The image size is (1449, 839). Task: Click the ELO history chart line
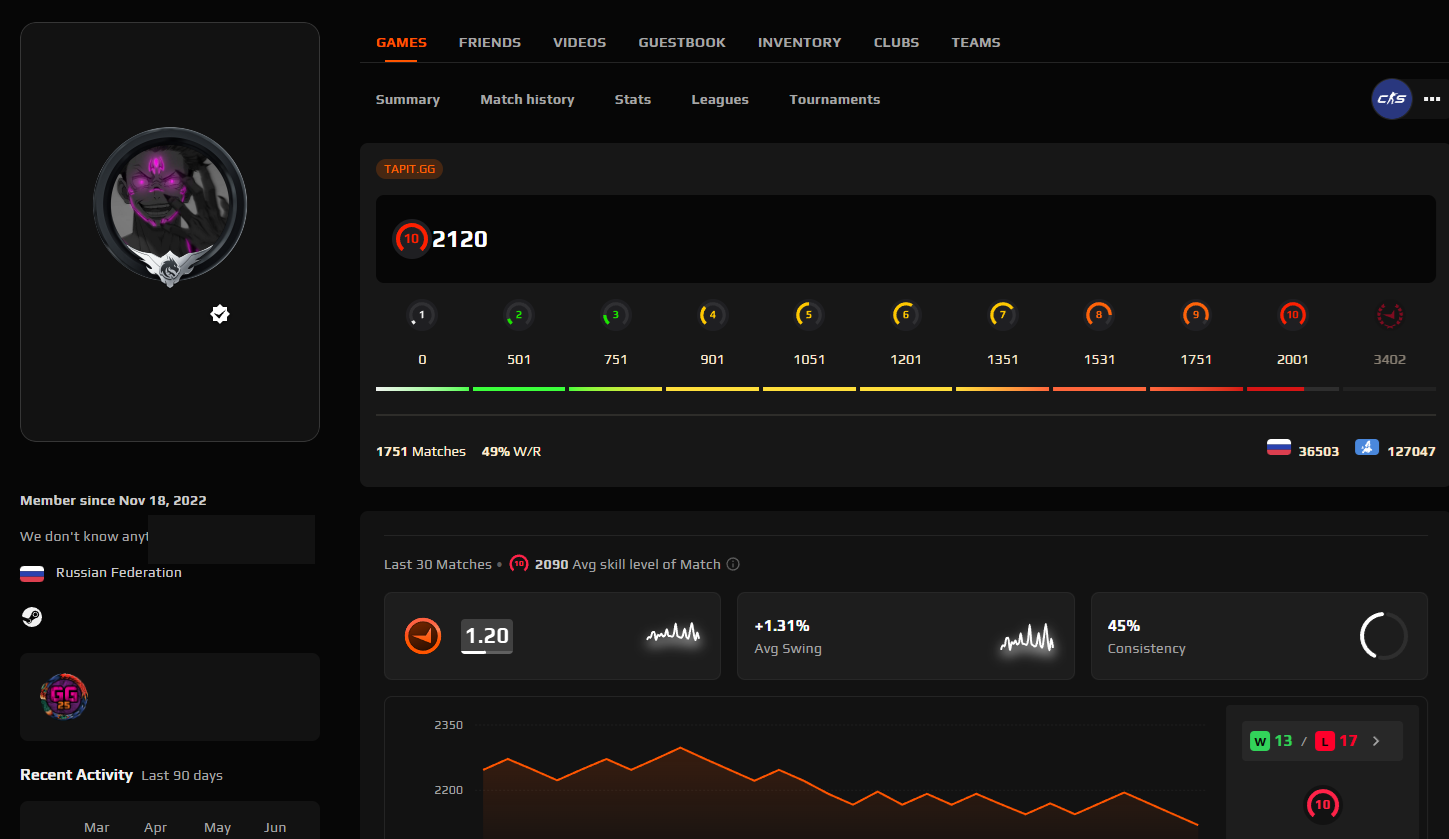[840, 785]
